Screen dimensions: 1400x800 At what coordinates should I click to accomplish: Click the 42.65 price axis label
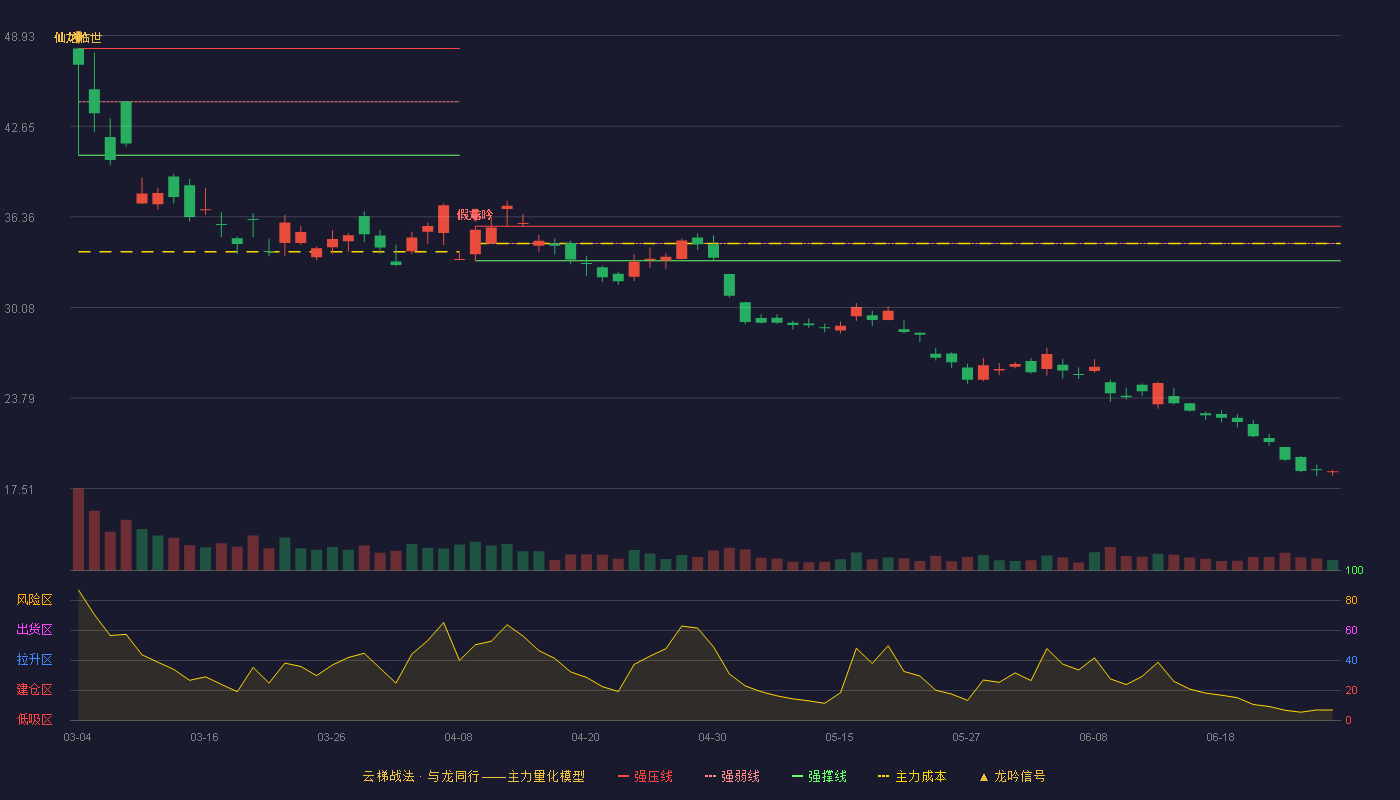click(19, 128)
